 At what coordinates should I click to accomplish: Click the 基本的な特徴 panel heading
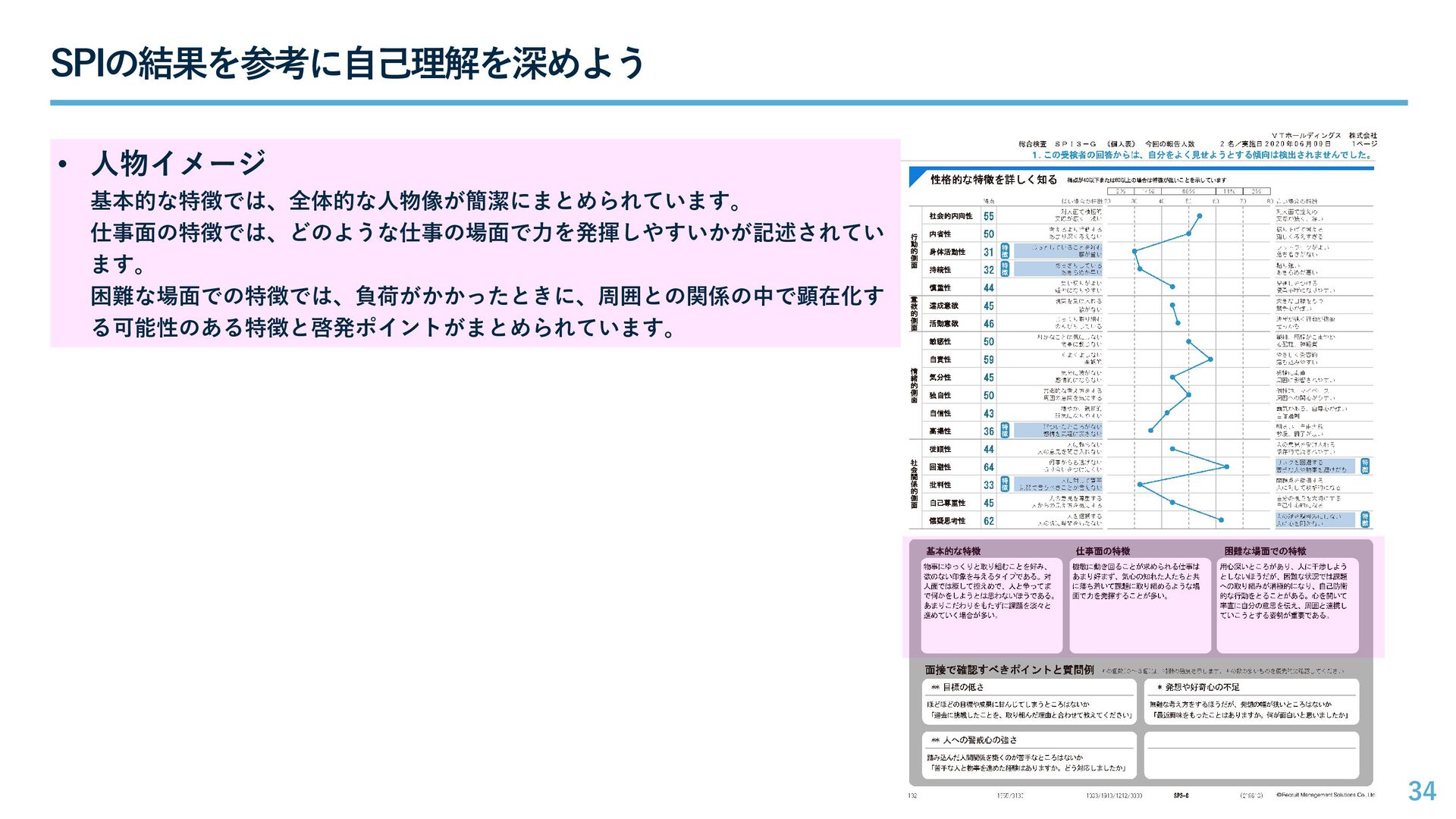click(953, 551)
